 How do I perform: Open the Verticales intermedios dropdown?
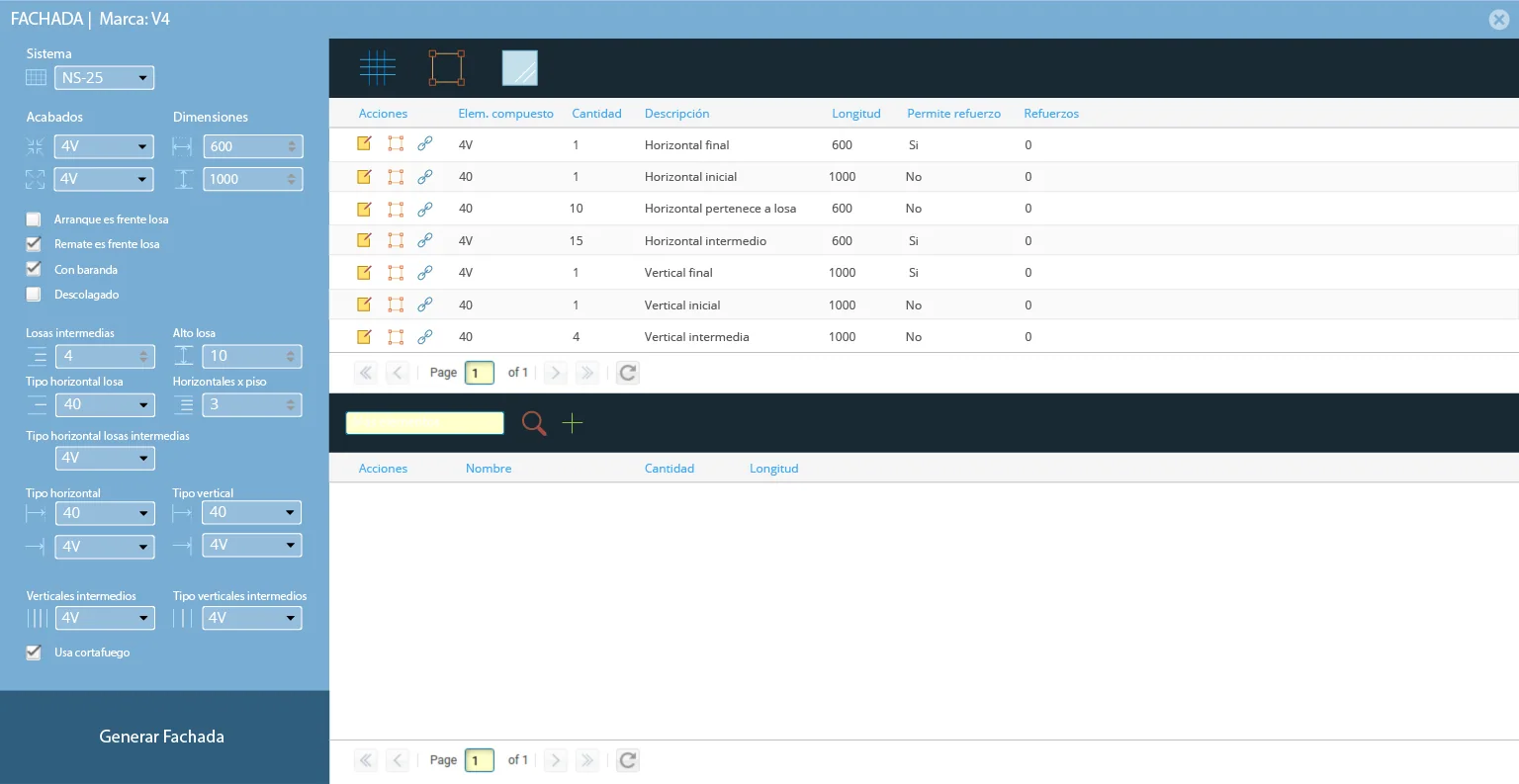tap(105, 618)
